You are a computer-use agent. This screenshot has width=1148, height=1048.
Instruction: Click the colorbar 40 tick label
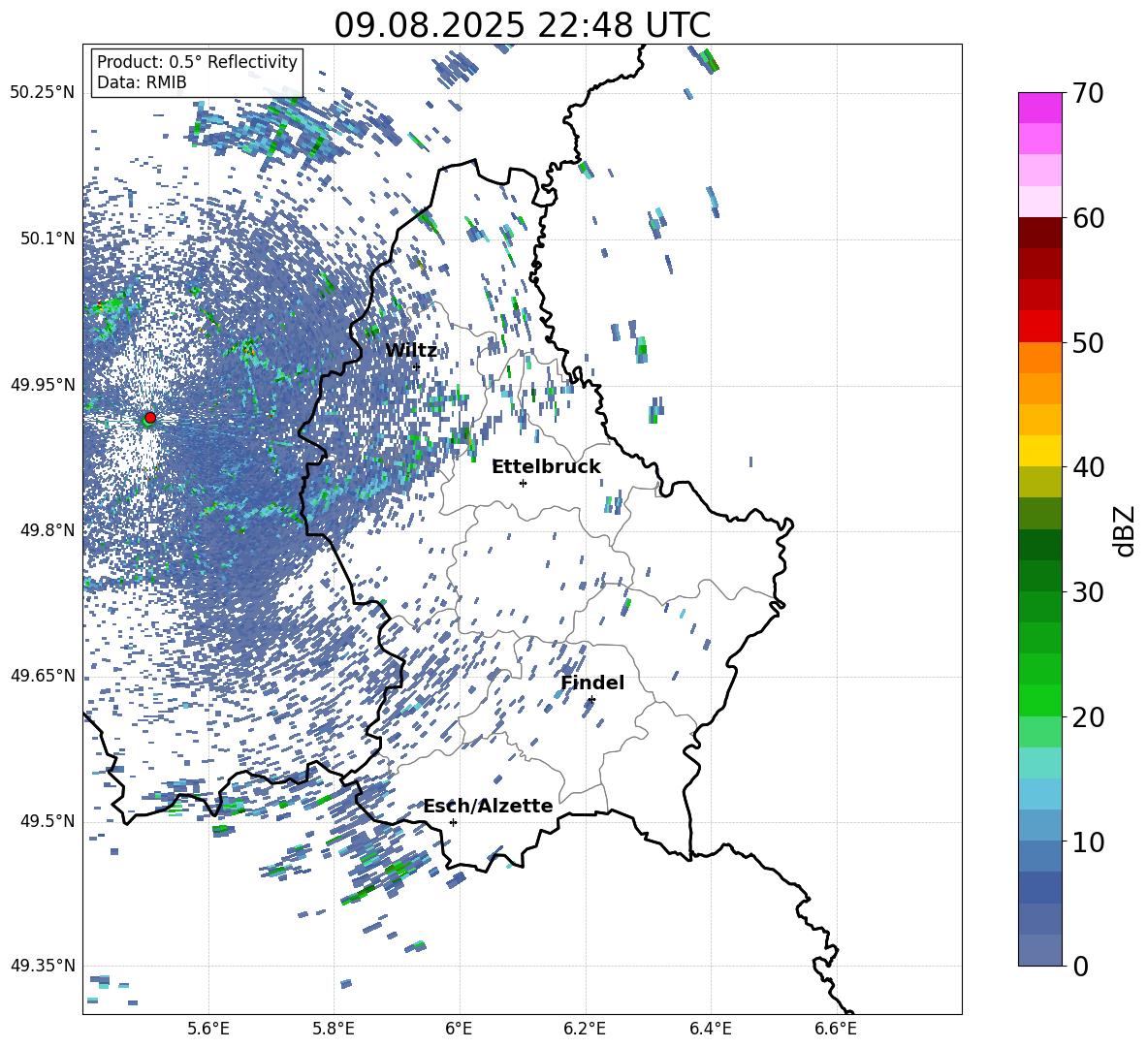(x=1088, y=467)
